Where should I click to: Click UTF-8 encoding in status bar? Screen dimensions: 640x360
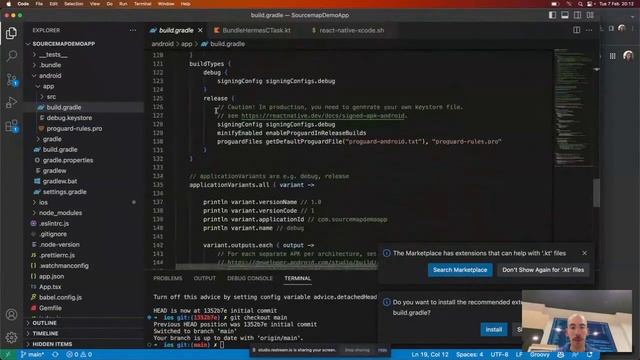pos(499,354)
